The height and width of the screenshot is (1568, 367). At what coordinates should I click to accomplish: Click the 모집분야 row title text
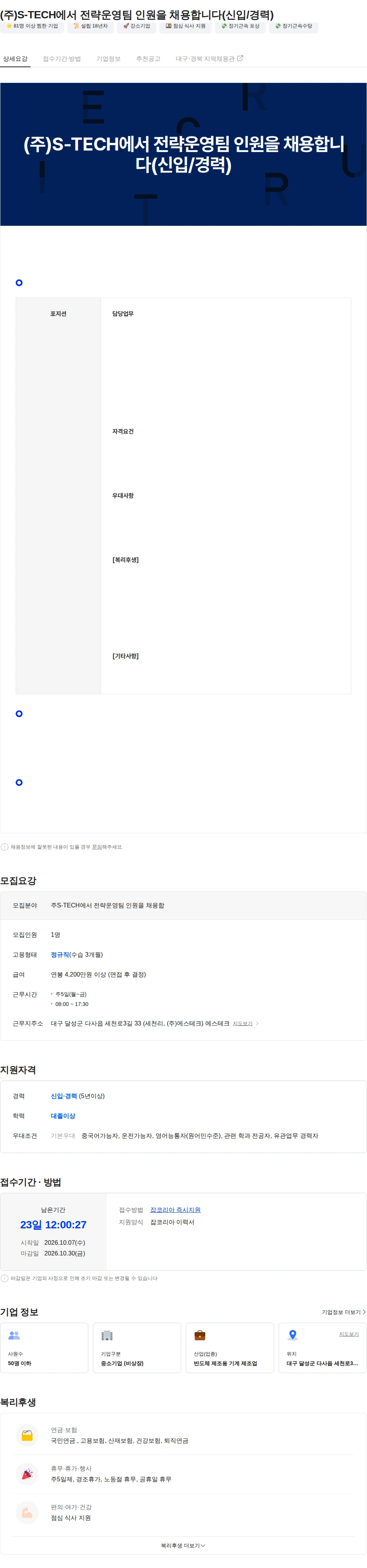point(108,905)
